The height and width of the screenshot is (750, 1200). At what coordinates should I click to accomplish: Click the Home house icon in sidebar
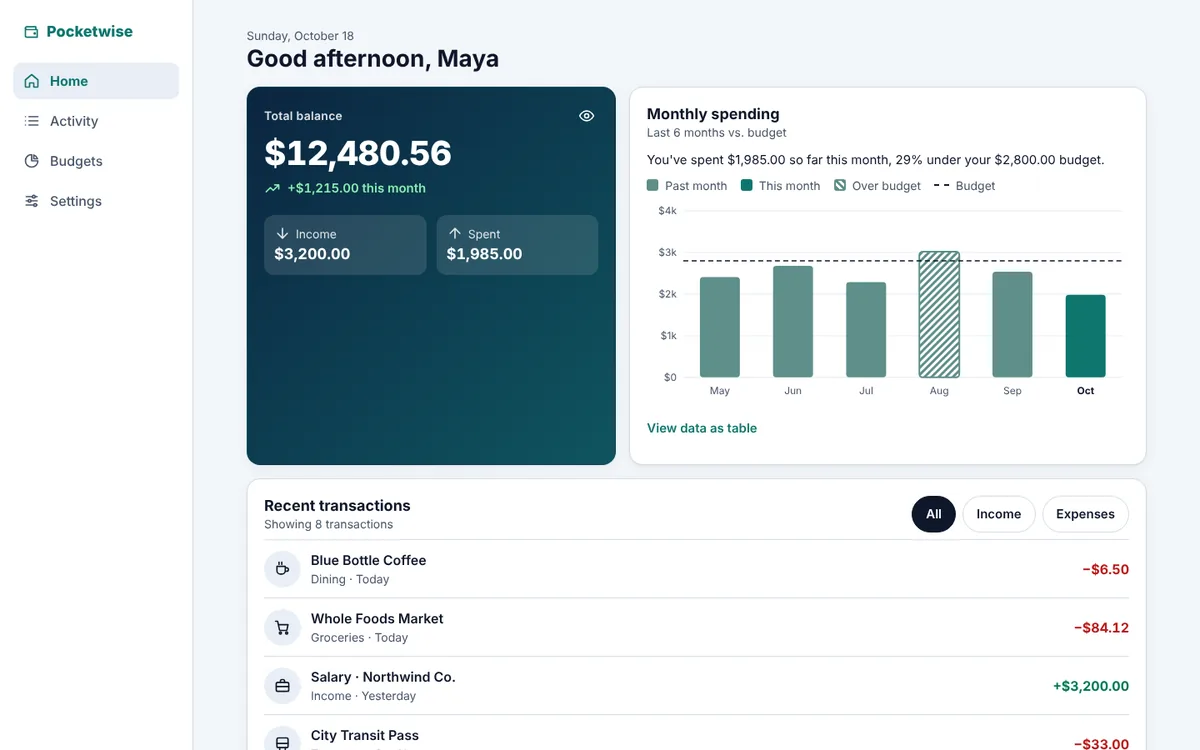(32, 81)
